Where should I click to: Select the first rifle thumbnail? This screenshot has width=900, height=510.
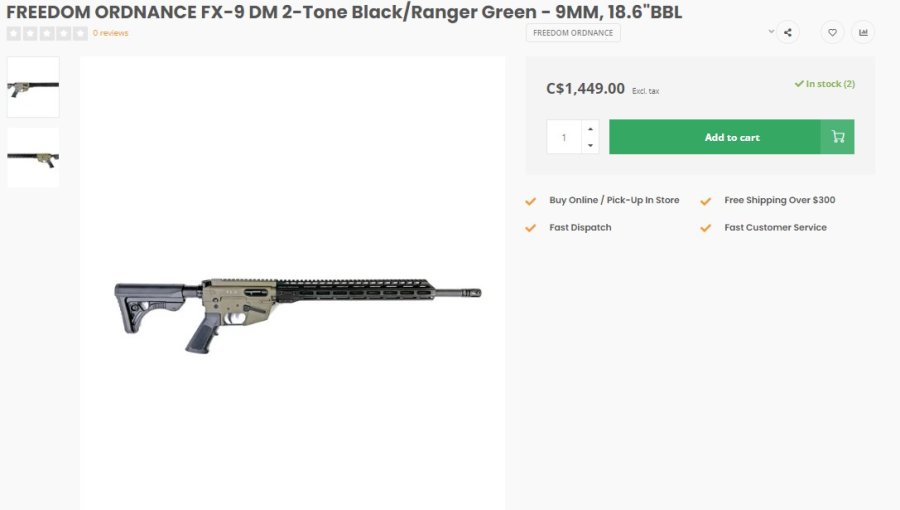(x=33, y=87)
